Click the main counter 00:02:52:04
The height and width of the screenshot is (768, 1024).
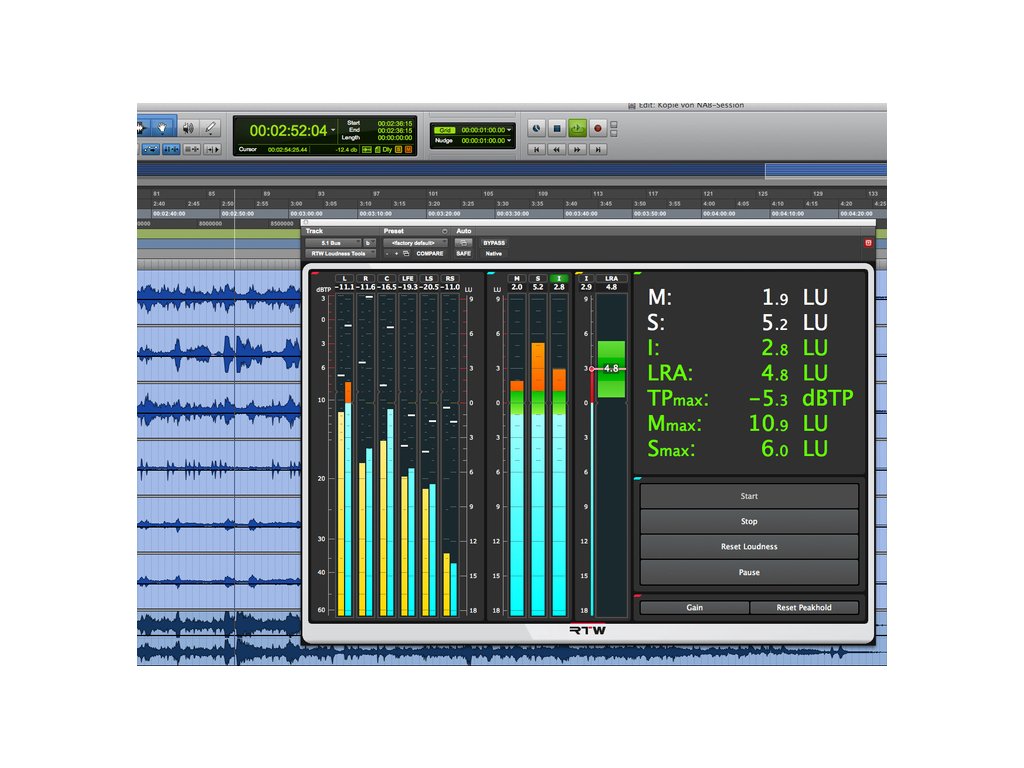[288, 131]
